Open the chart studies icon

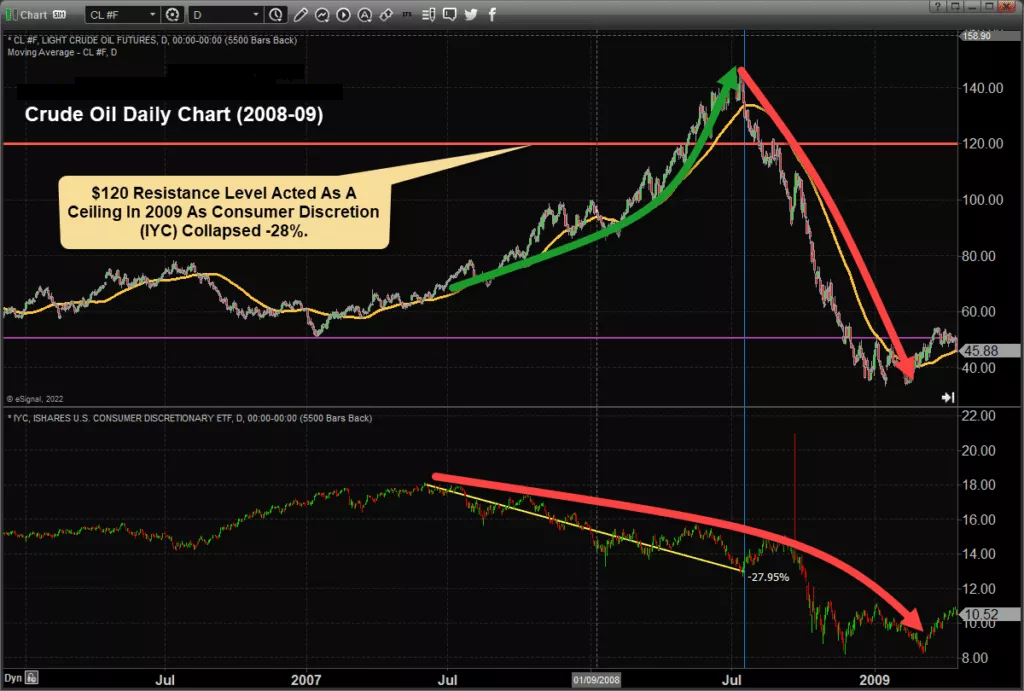click(322, 14)
